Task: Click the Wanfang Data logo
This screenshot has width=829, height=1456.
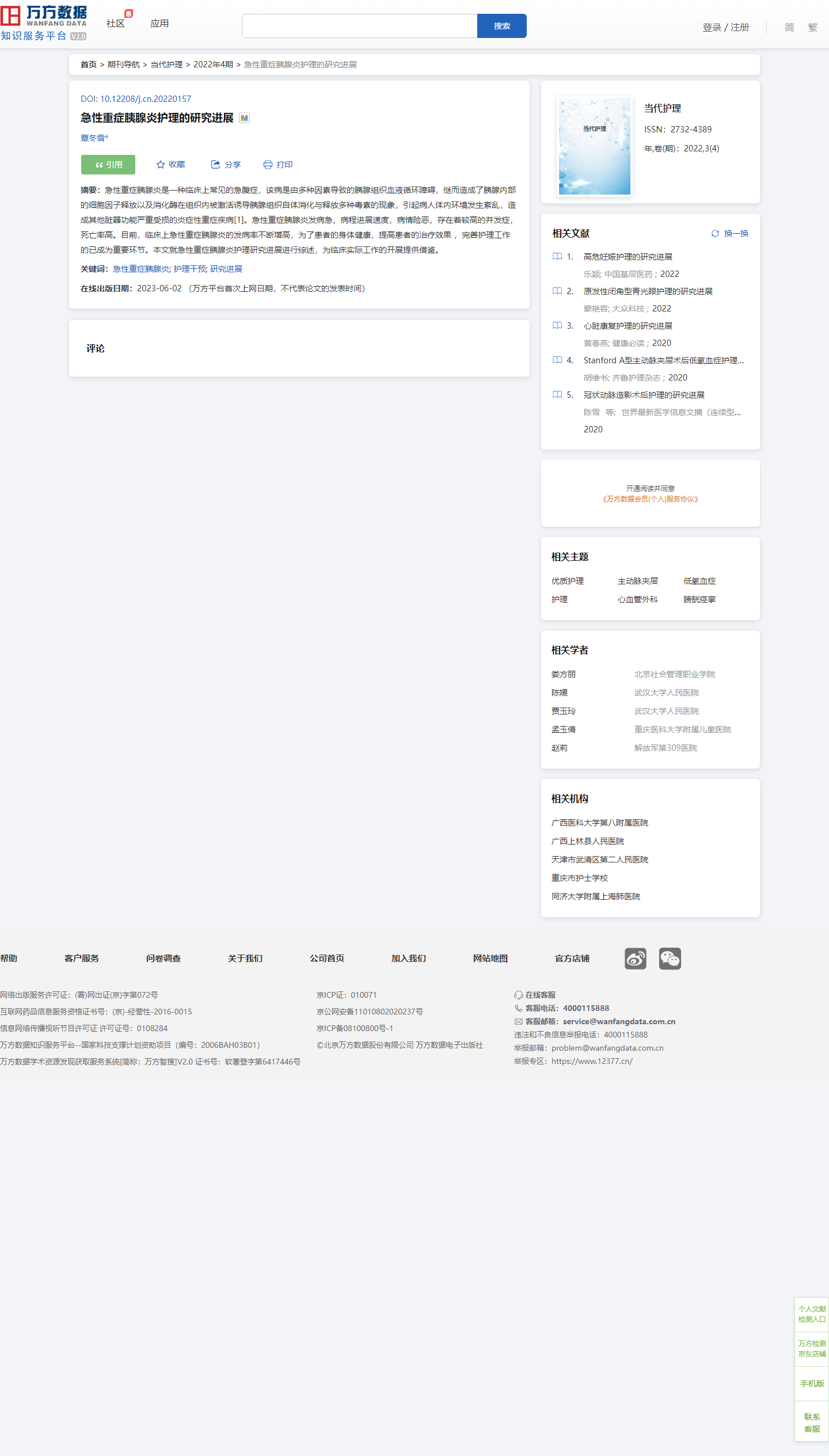Action: [44, 23]
